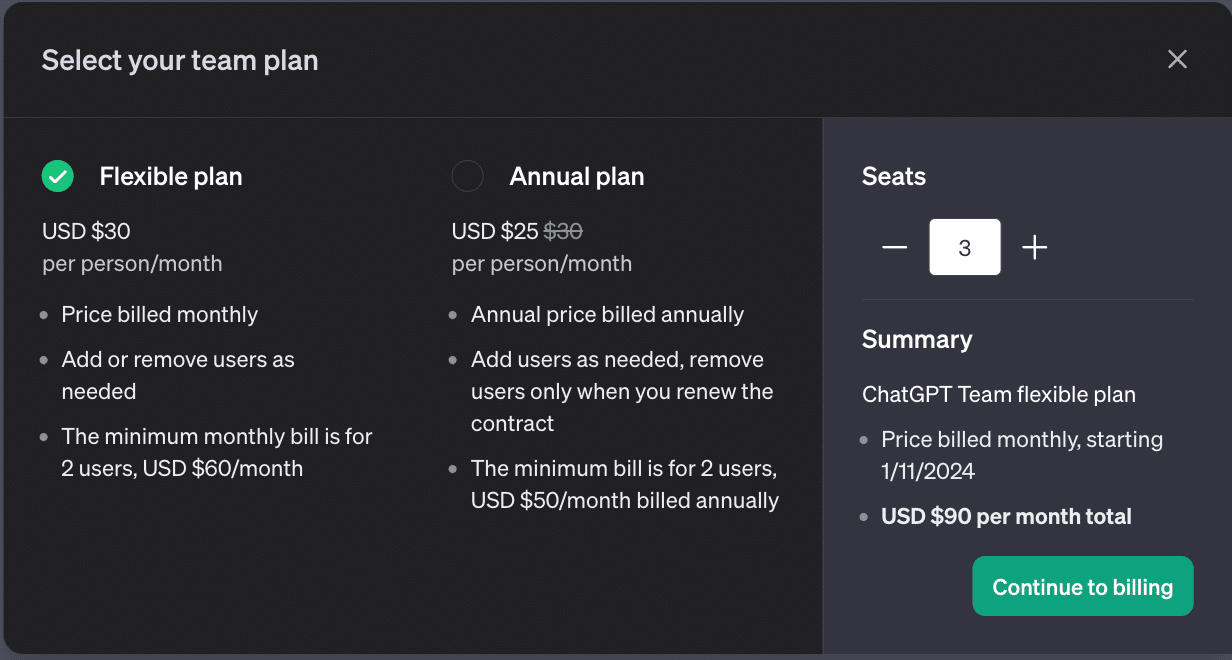This screenshot has width=1232, height=660.
Task: Select the Annual plan radio button
Action: [x=467, y=177]
